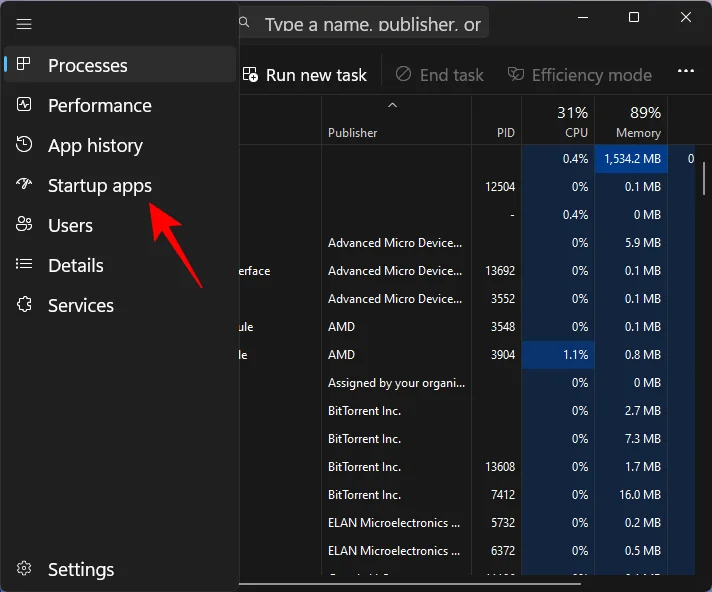Select Assigned by your organi... row
This screenshot has width=712, height=592.
click(467, 383)
